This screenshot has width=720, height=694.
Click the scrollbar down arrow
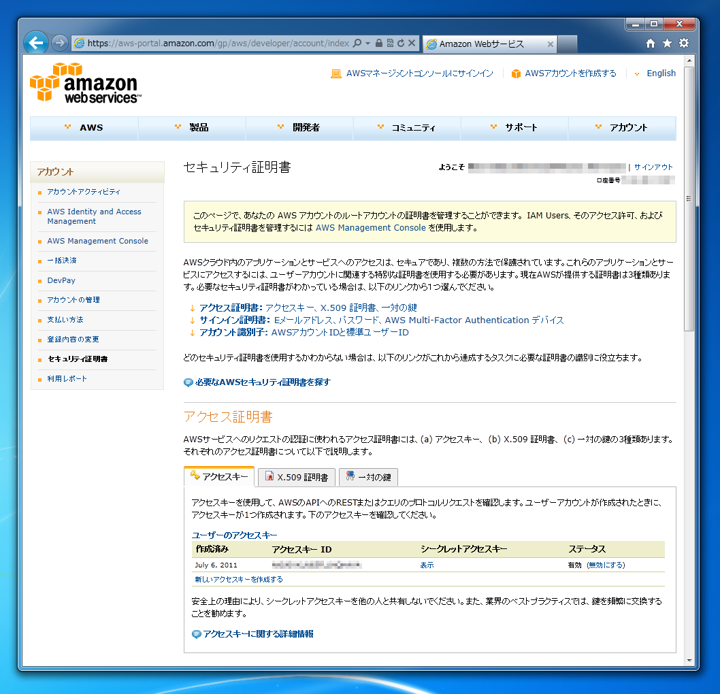(689, 660)
